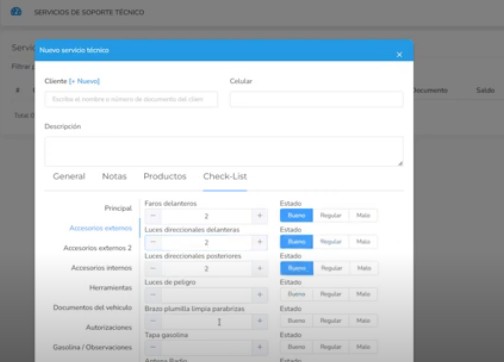Decrease Faros delanteros quantity with minus
The height and width of the screenshot is (362, 504).
pos(153,216)
